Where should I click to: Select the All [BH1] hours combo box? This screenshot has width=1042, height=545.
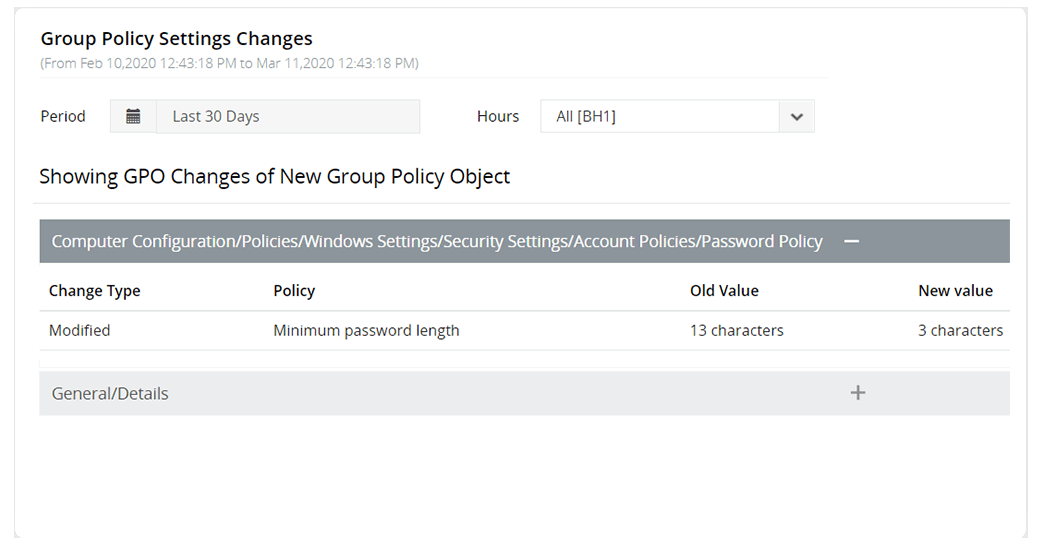660,116
